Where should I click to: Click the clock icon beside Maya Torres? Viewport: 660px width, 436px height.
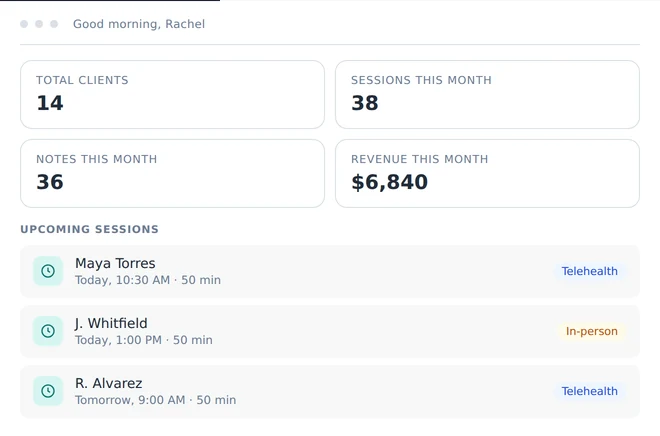pyautogui.click(x=48, y=271)
